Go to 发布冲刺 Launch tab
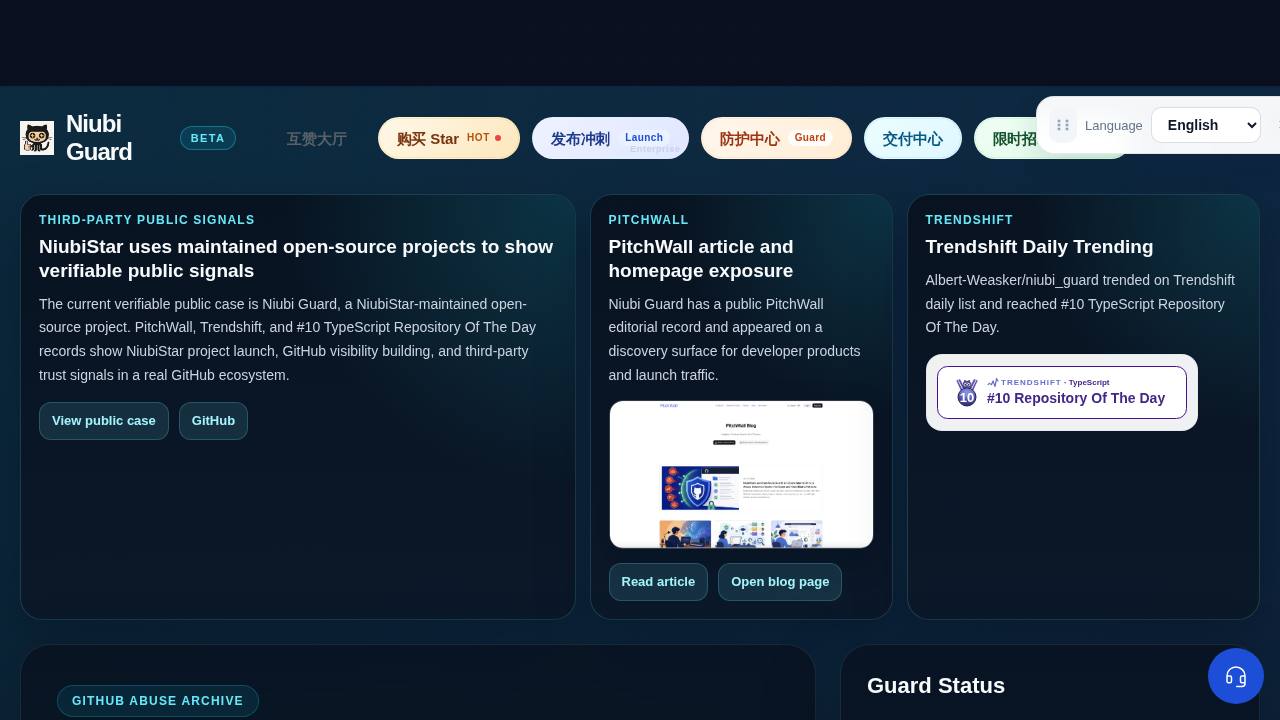The width and height of the screenshot is (1280, 720). [x=610, y=138]
